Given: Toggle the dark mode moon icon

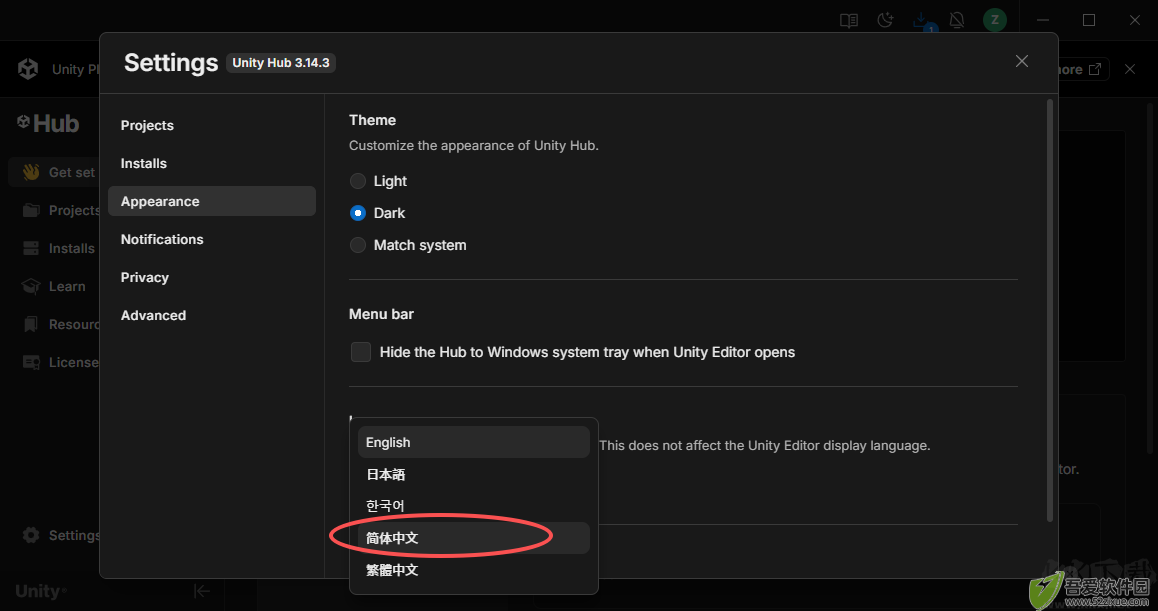Looking at the screenshot, I should tap(885, 21).
